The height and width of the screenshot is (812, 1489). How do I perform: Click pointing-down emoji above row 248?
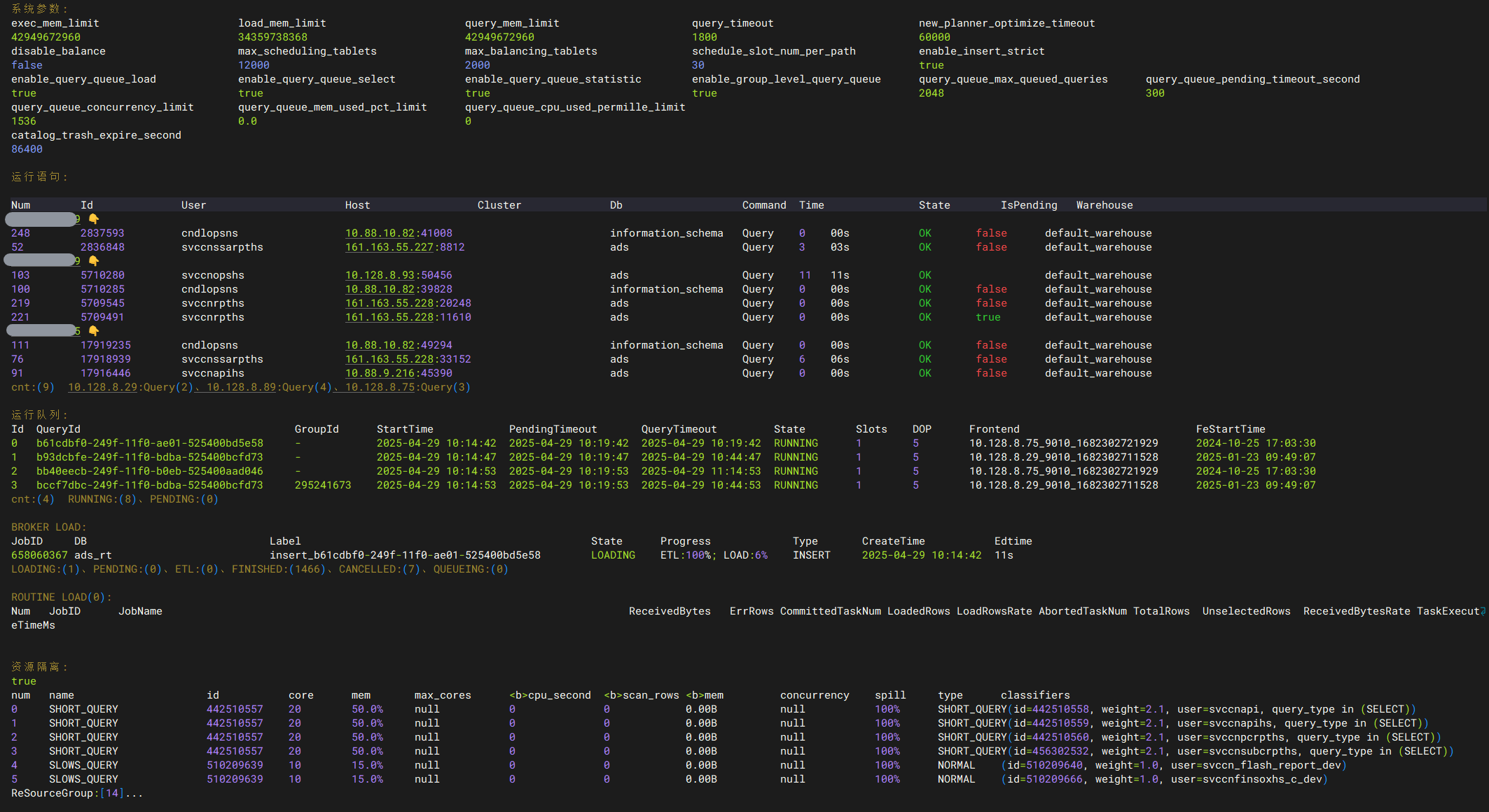click(x=94, y=219)
